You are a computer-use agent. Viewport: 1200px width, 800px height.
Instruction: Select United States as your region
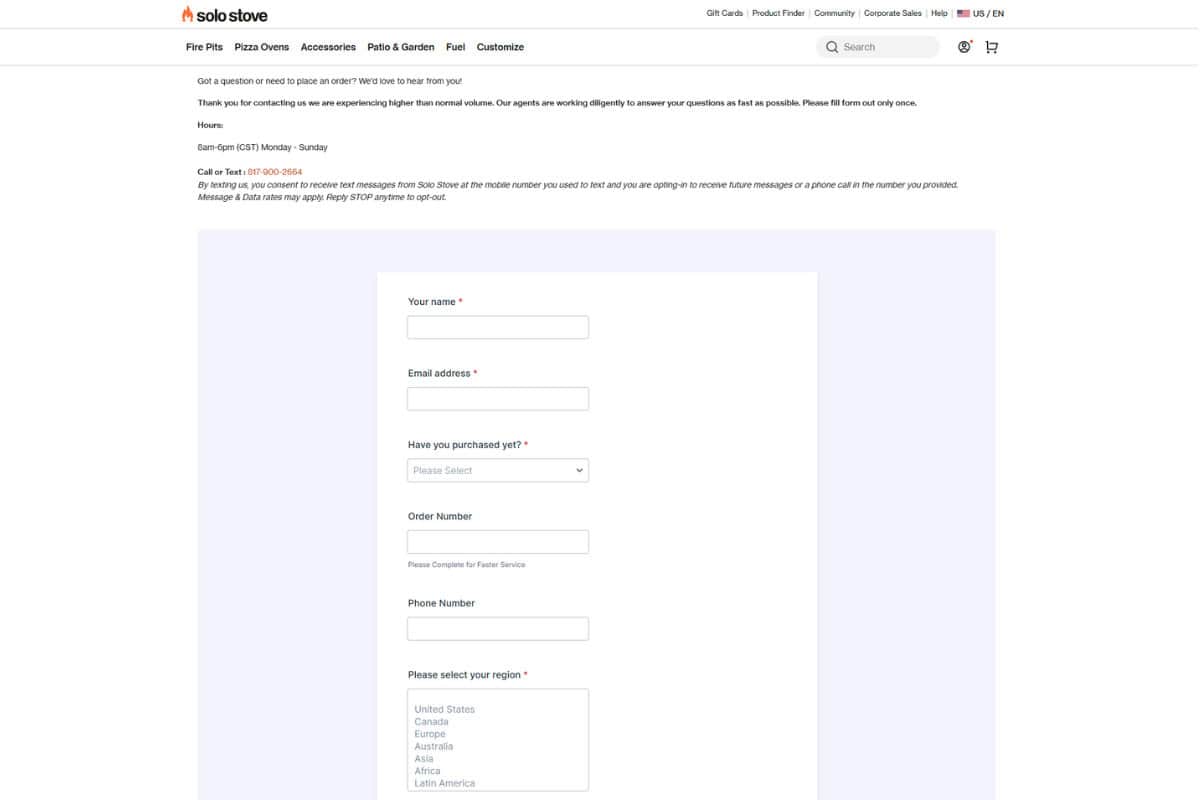tap(443, 708)
